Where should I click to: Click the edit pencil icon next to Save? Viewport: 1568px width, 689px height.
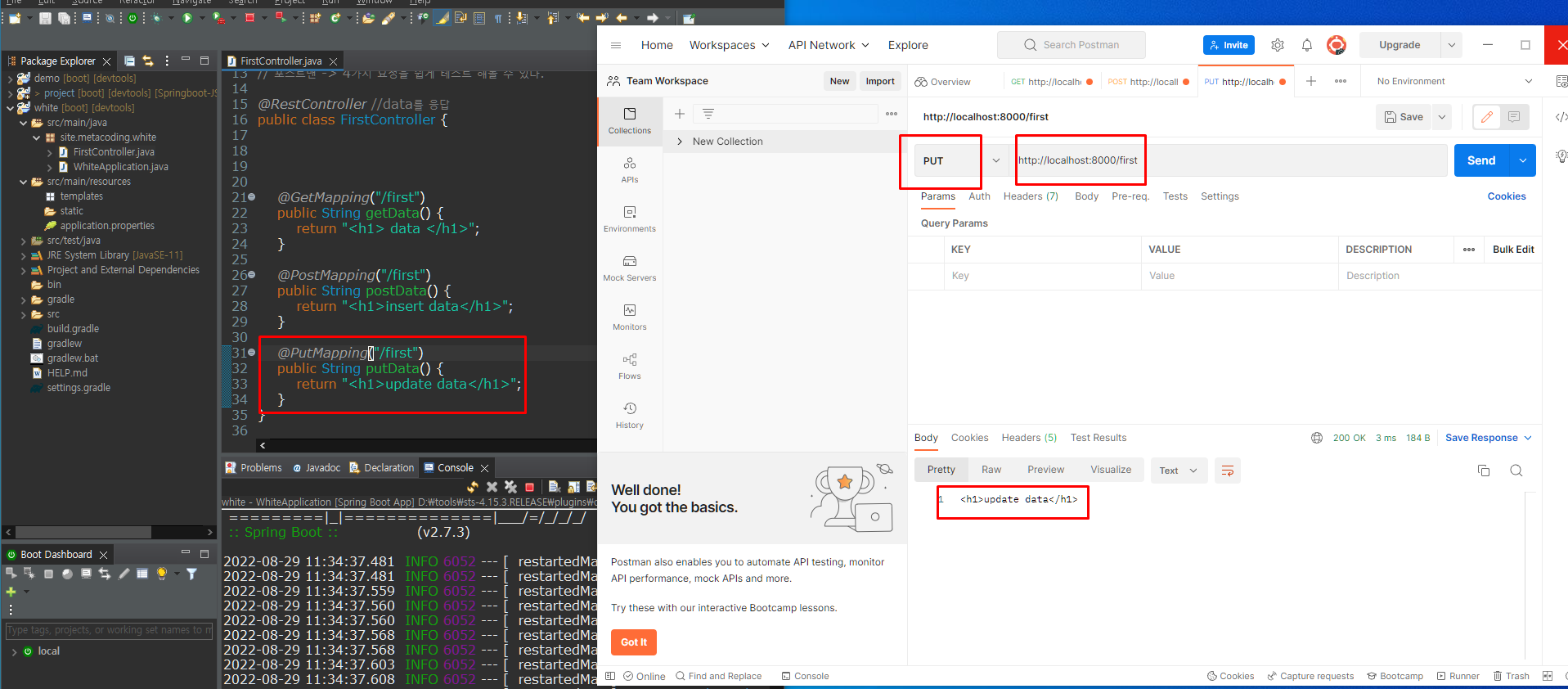click(1487, 117)
